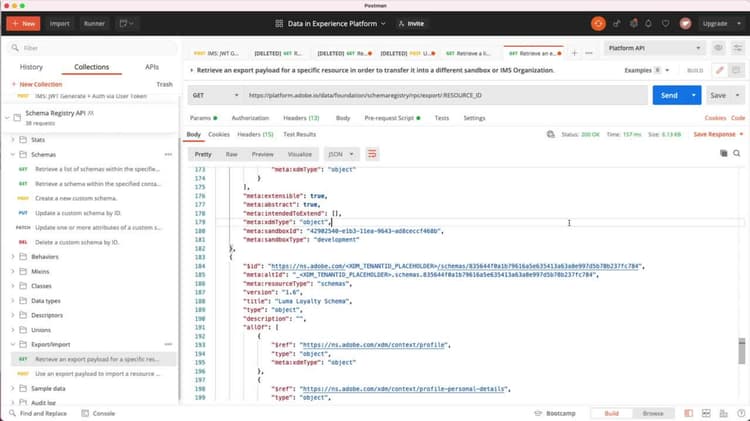
Task: Open tab options three-dots menu
Action: pos(589,53)
